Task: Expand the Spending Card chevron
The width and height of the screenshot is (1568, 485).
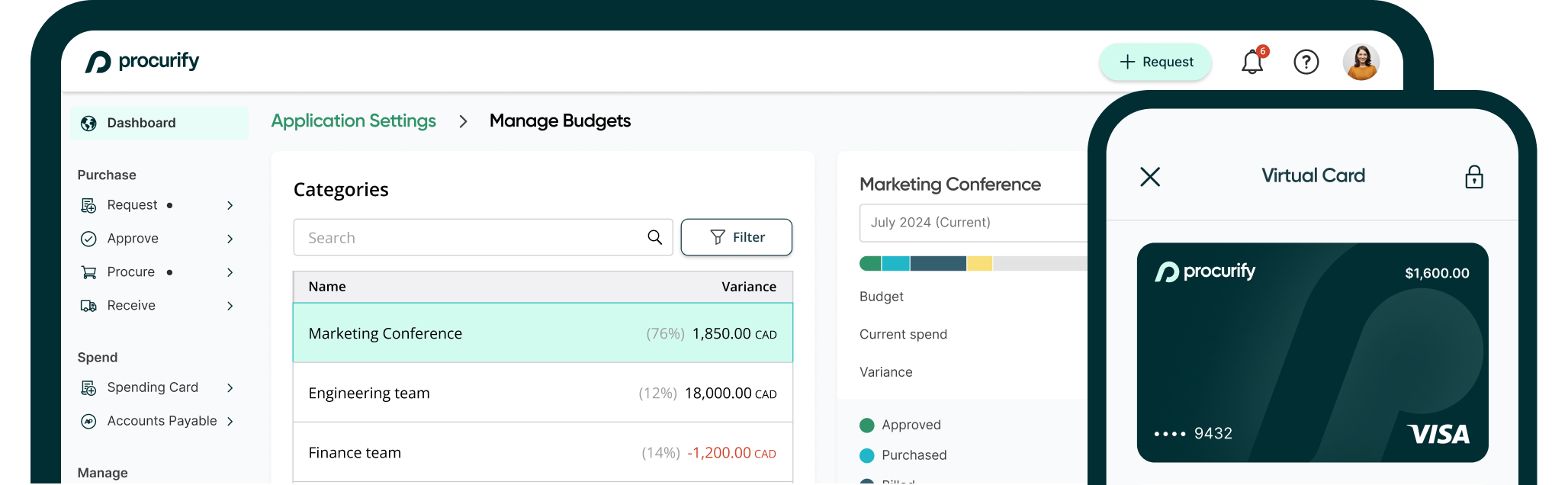Action: (230, 387)
